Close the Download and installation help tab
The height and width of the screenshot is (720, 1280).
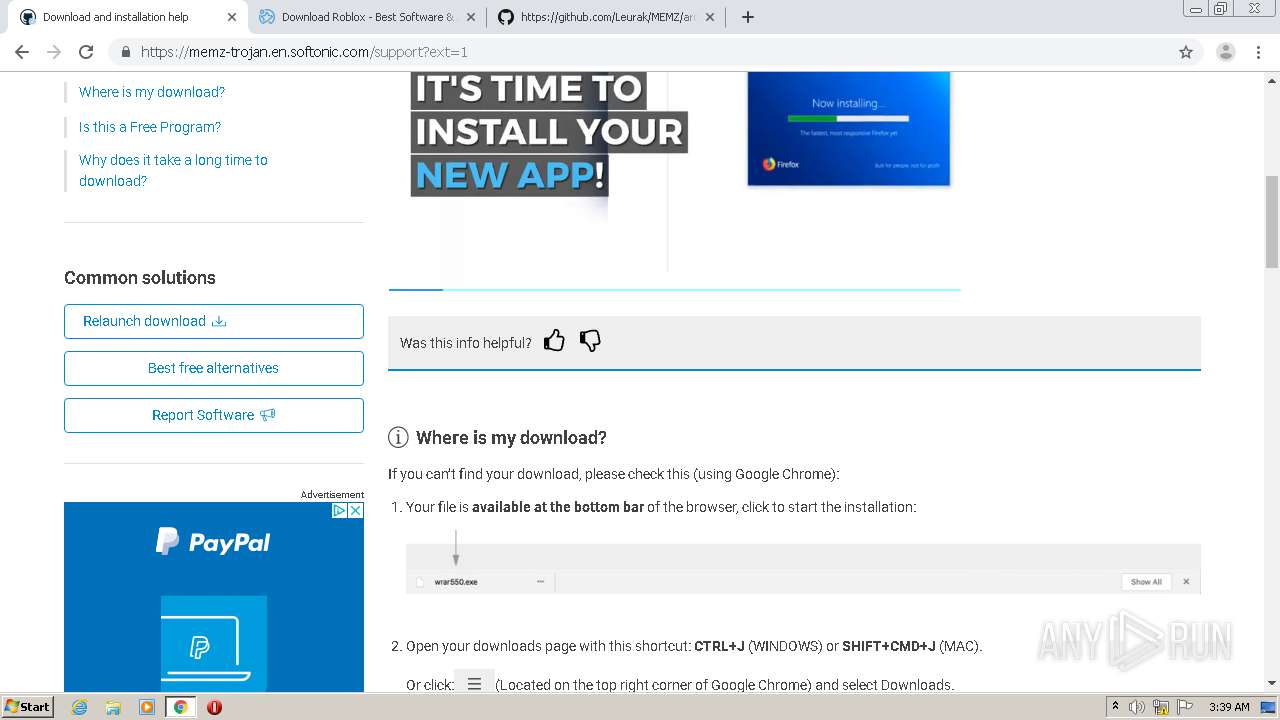click(x=232, y=17)
